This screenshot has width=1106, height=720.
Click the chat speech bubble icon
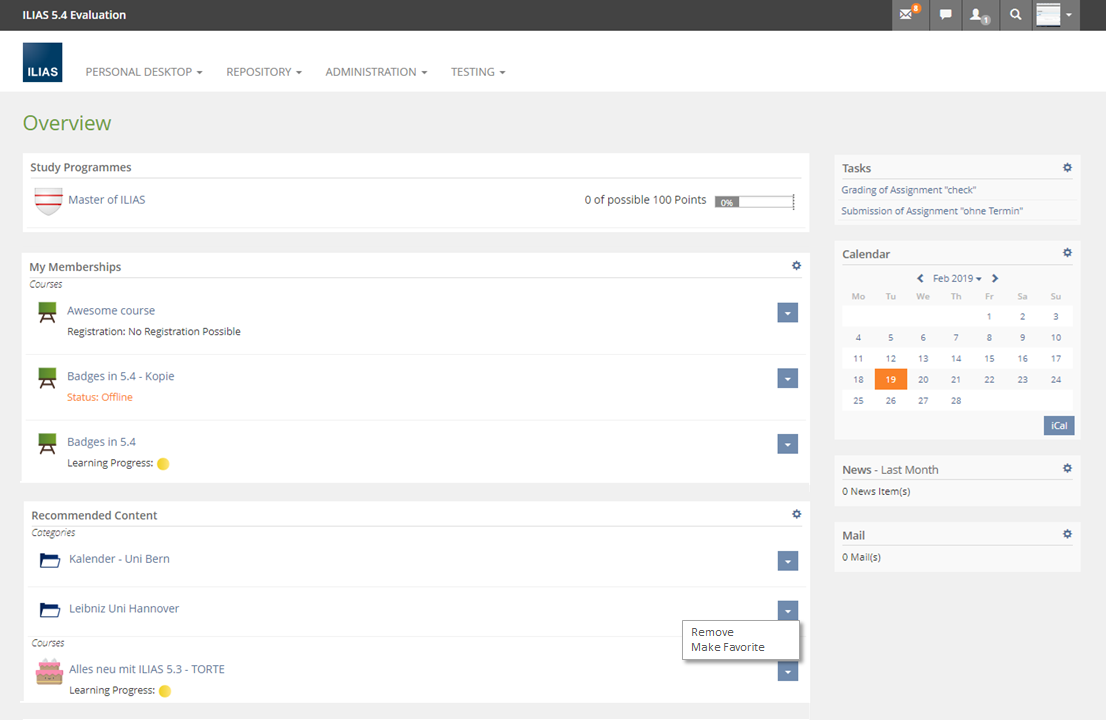[x=945, y=15]
